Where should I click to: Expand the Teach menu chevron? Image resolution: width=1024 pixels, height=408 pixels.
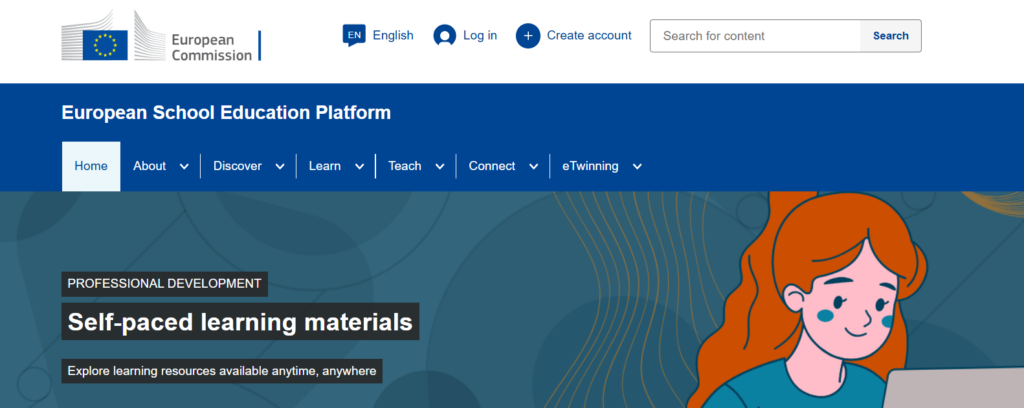coord(439,167)
